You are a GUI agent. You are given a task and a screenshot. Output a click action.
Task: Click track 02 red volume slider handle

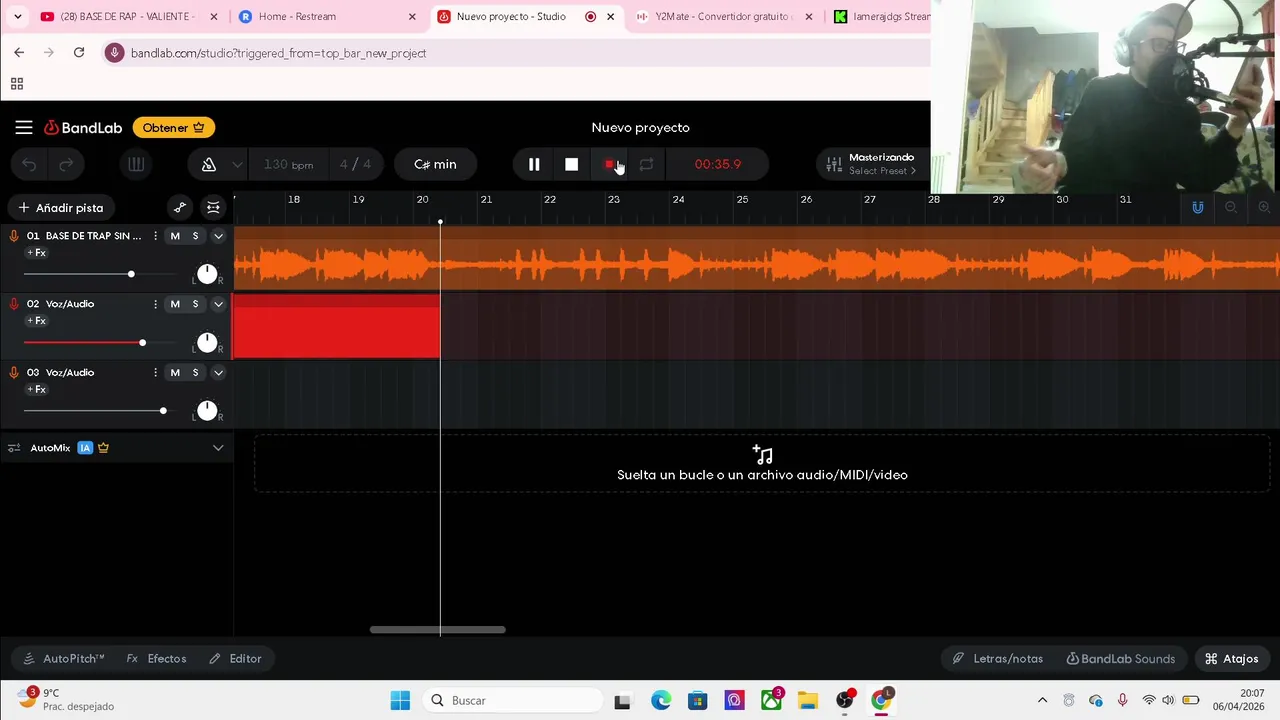(142, 343)
